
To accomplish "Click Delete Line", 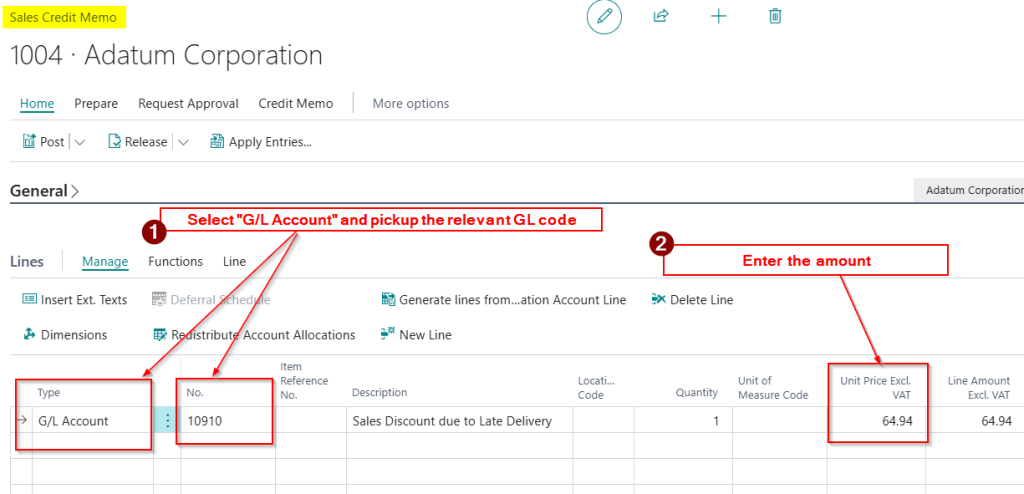I will [692, 299].
